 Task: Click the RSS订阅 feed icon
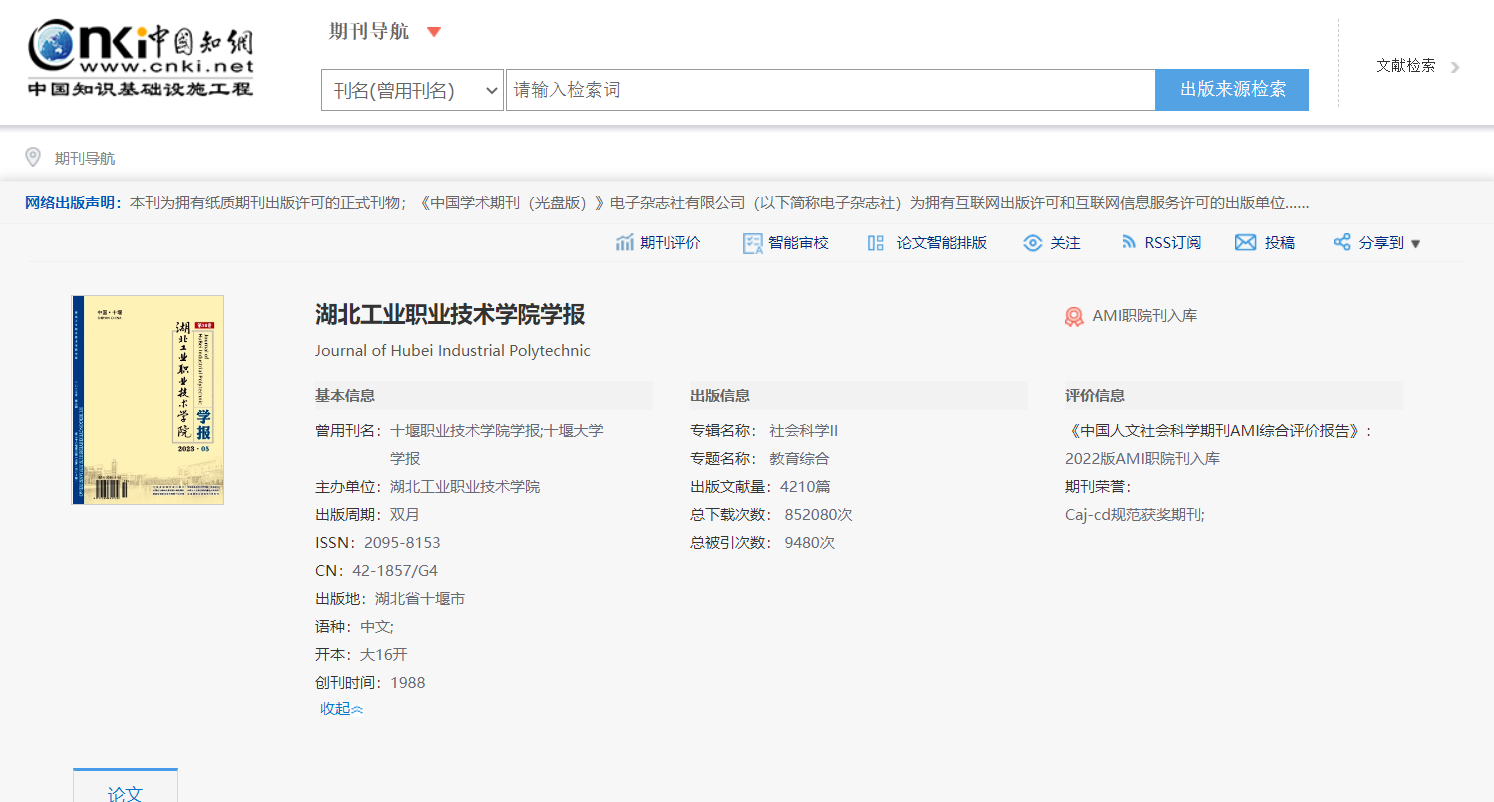tap(1129, 243)
